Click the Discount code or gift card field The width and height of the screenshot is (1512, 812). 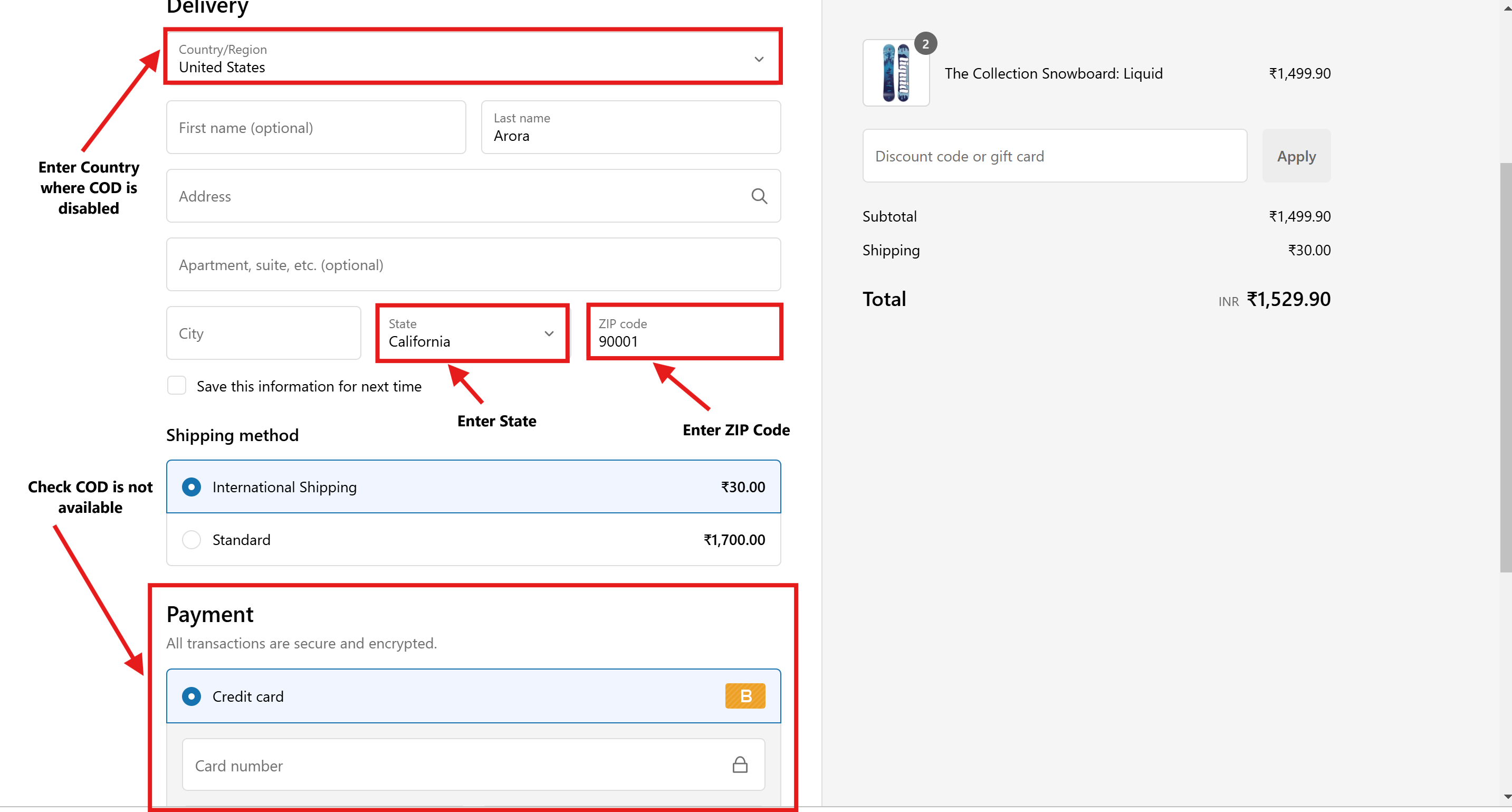click(1054, 156)
